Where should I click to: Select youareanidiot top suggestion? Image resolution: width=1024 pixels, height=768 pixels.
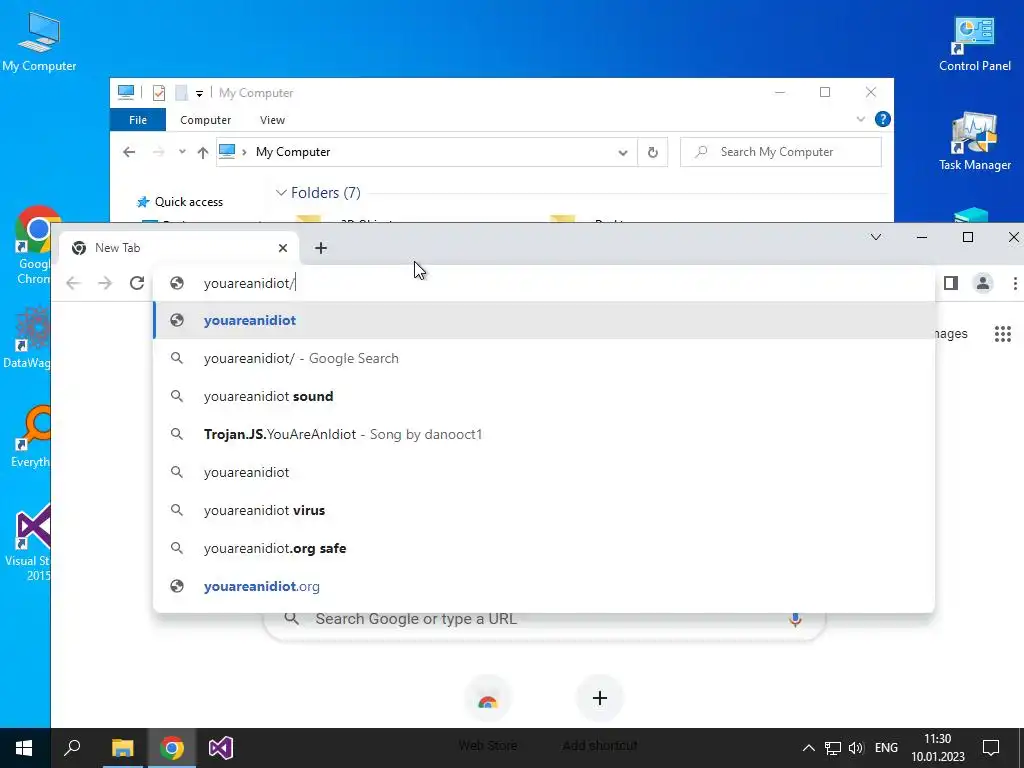(x=544, y=320)
